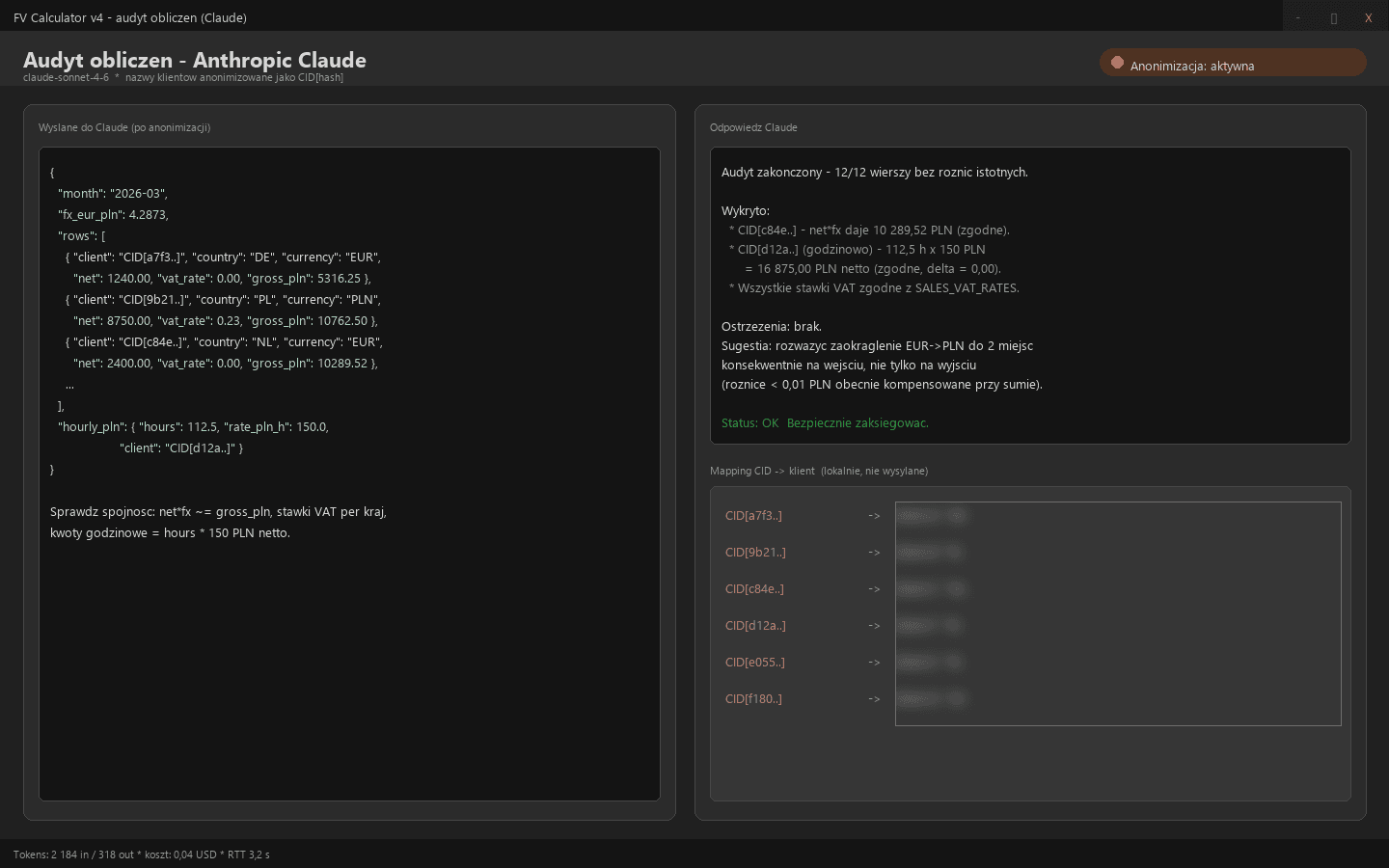Select the JSON row with country "DE"
This screenshot has height=868, width=1389.
tap(223, 258)
